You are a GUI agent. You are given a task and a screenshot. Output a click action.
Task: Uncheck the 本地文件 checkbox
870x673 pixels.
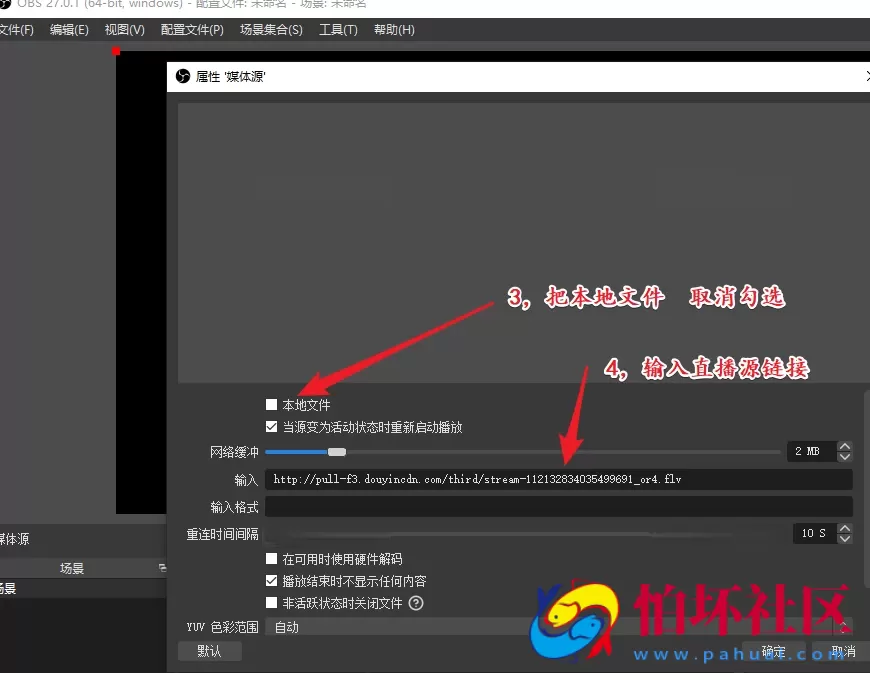click(272, 405)
